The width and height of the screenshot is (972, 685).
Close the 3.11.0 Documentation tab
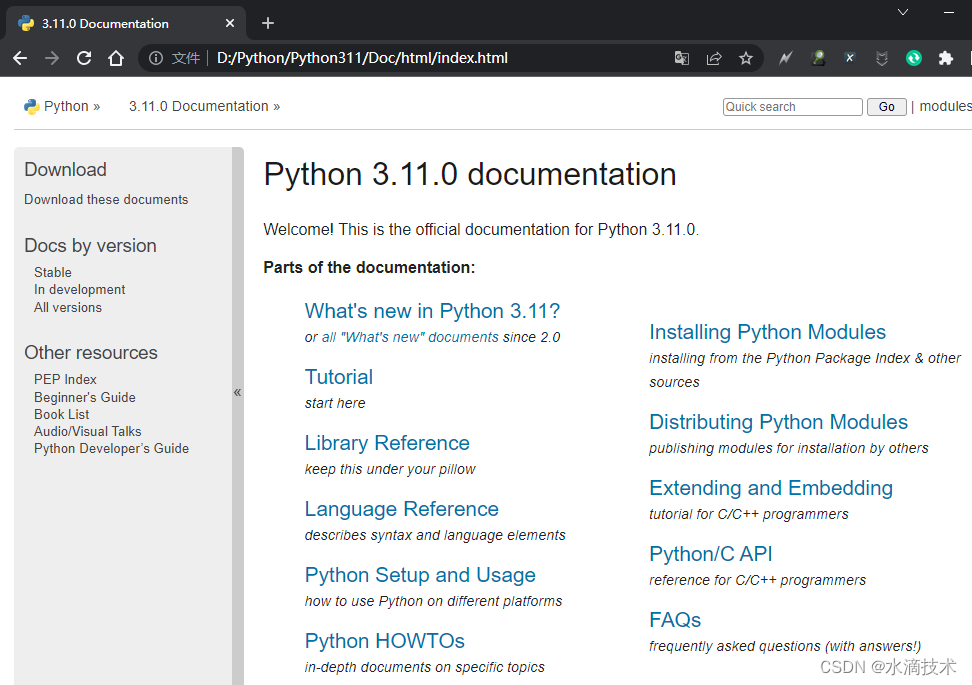(230, 24)
